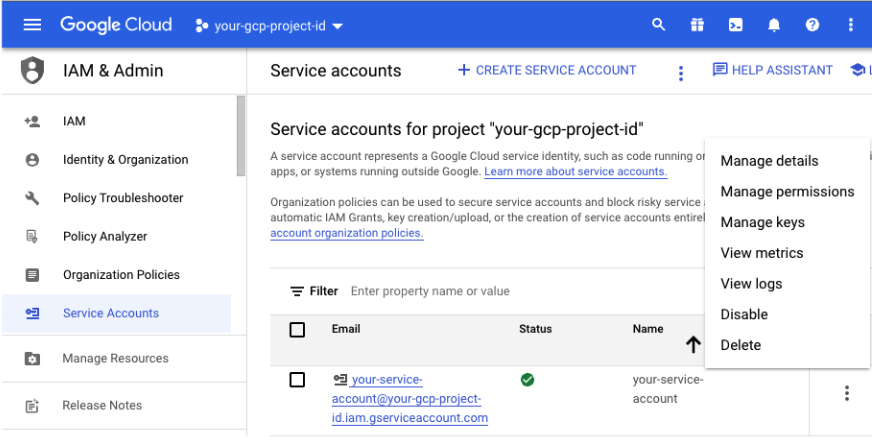872x447 pixels.
Task: Click the Name column header
Action: (x=648, y=329)
